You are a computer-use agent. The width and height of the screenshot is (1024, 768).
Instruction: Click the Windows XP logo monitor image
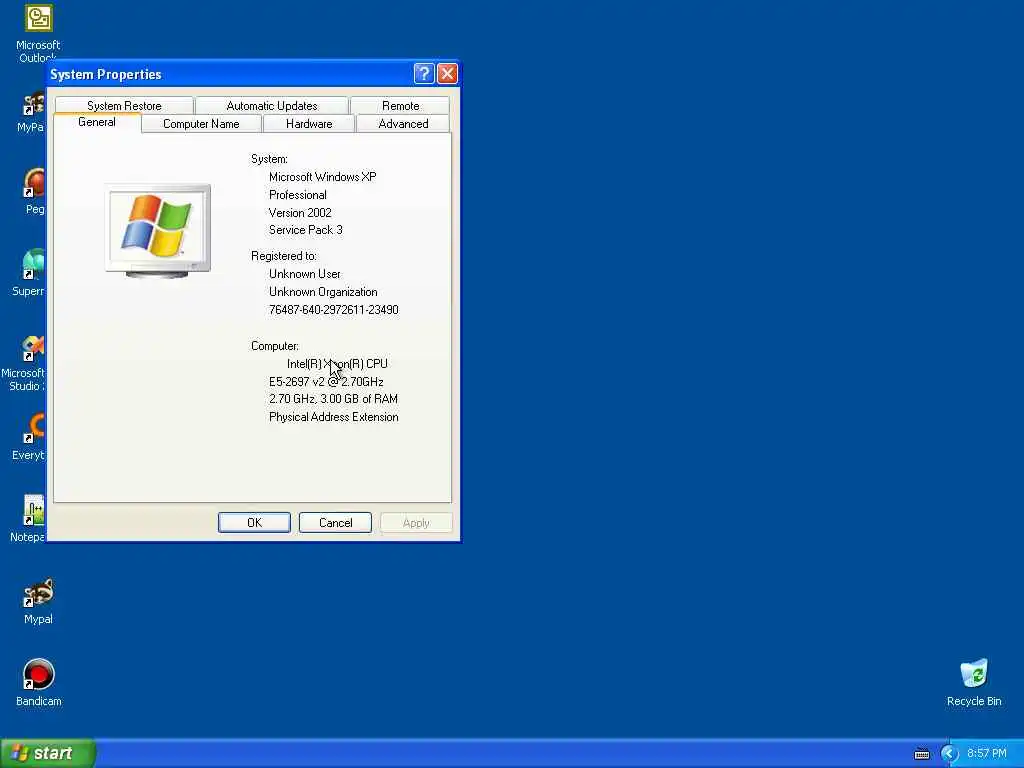point(158,231)
